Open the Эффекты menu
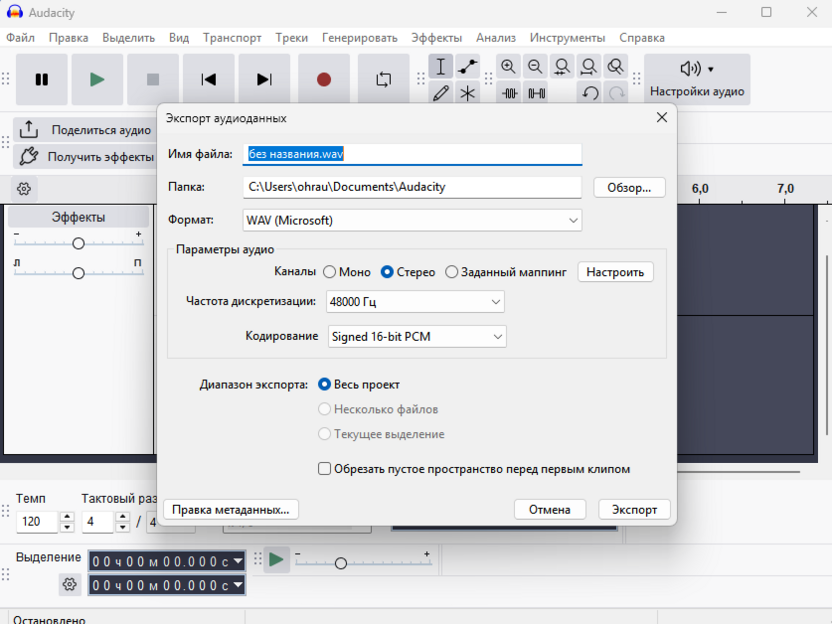This screenshot has width=832, height=624. pos(436,38)
